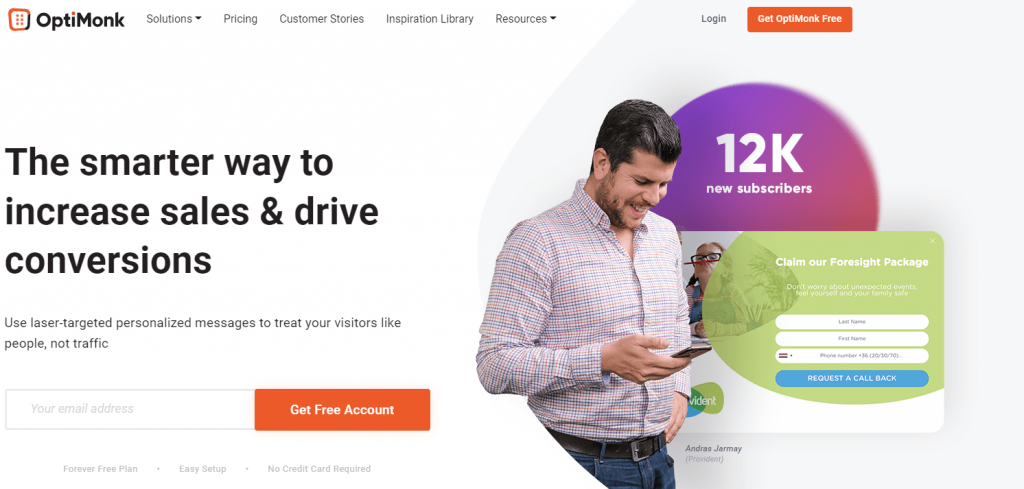Click the First Name field in popup

(852, 339)
